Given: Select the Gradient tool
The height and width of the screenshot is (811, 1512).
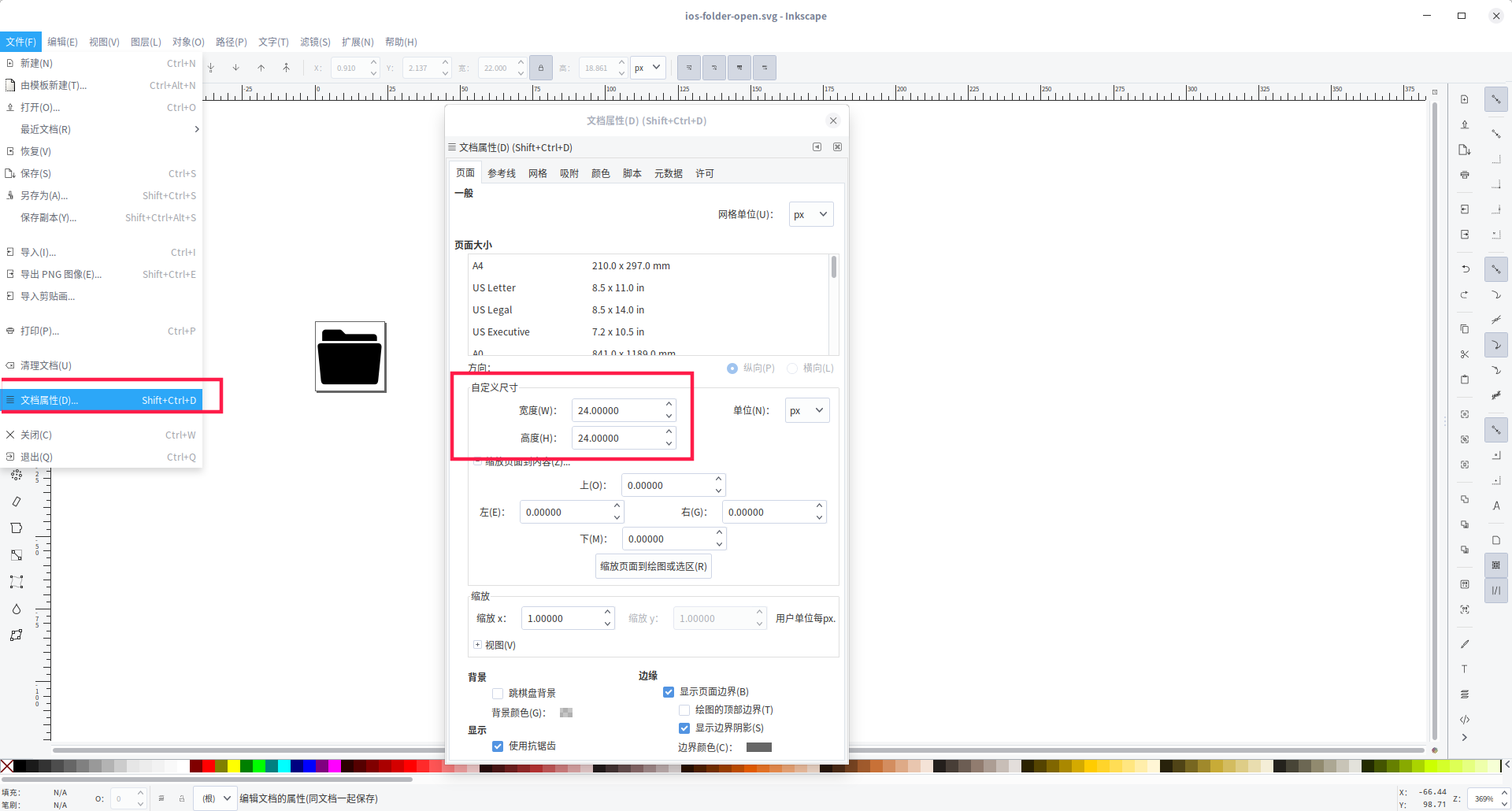Looking at the screenshot, I should (17, 555).
